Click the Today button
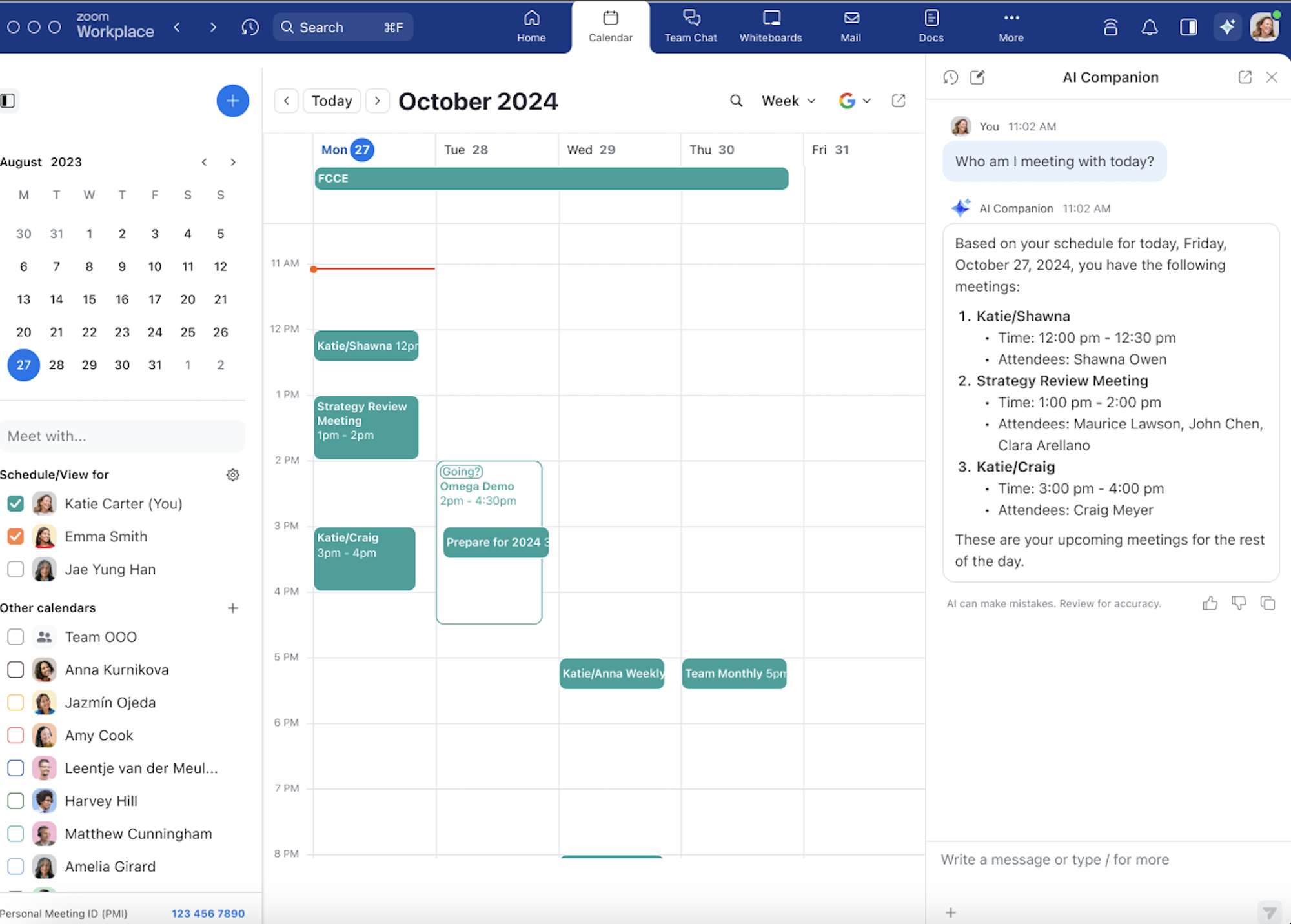The height and width of the screenshot is (924, 1291). tap(332, 101)
